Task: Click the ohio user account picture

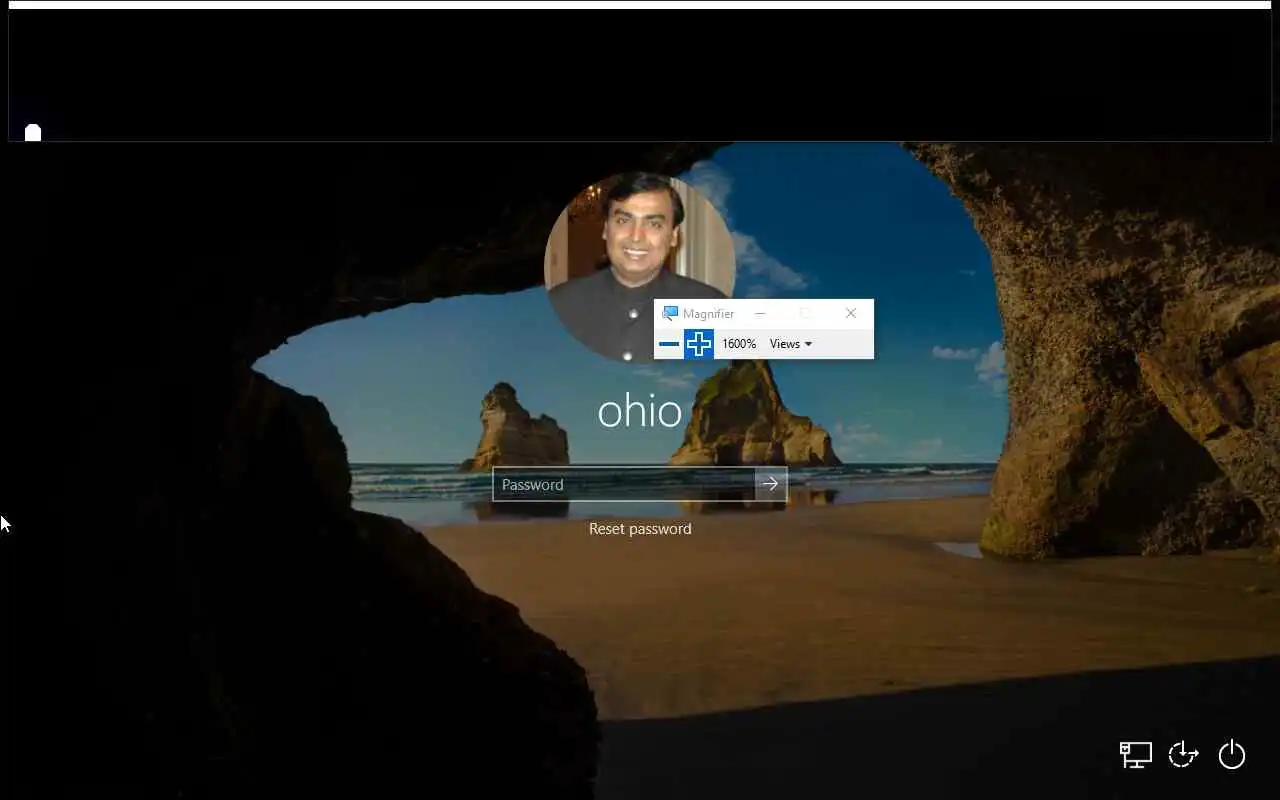Action: pyautogui.click(x=639, y=267)
